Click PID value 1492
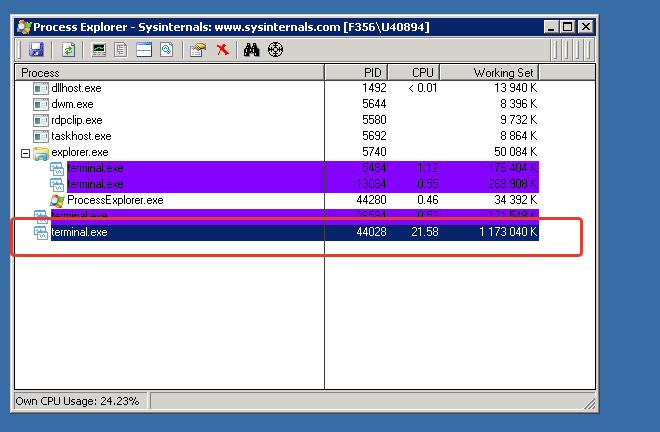 coord(374,88)
